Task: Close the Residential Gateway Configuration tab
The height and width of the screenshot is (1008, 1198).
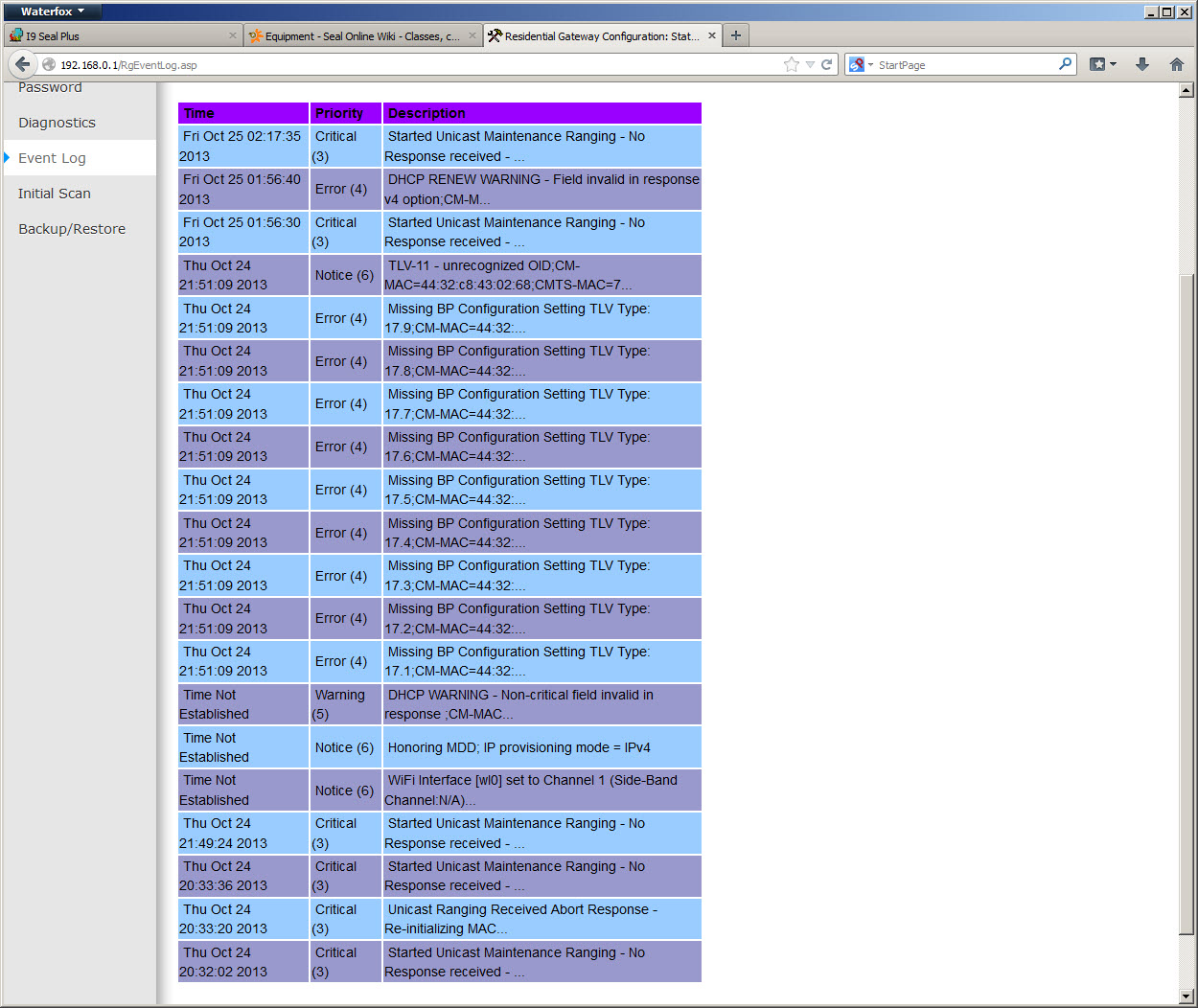Action: click(712, 35)
